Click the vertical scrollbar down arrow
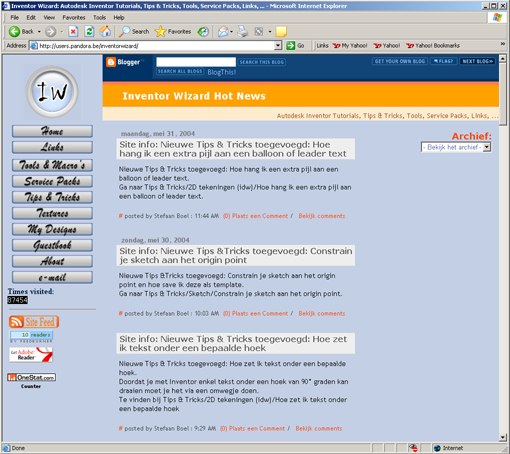This screenshot has width=510, height=454. point(503,437)
